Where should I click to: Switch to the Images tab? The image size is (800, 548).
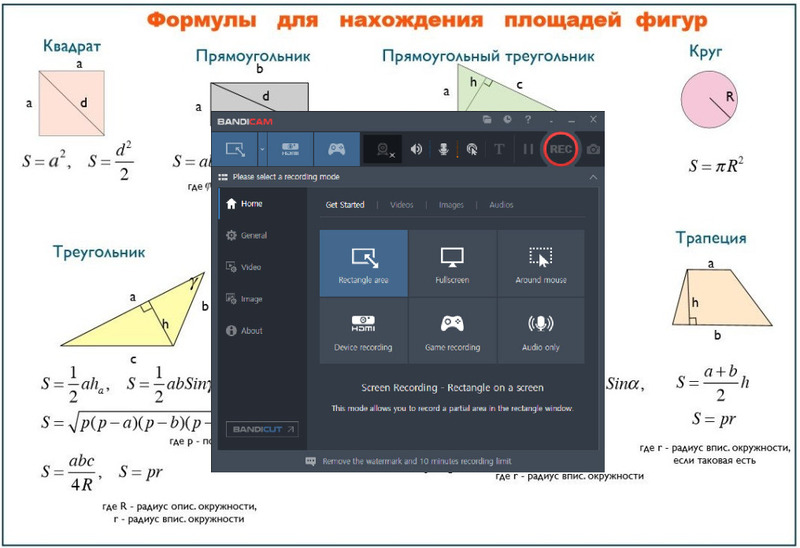point(451,205)
